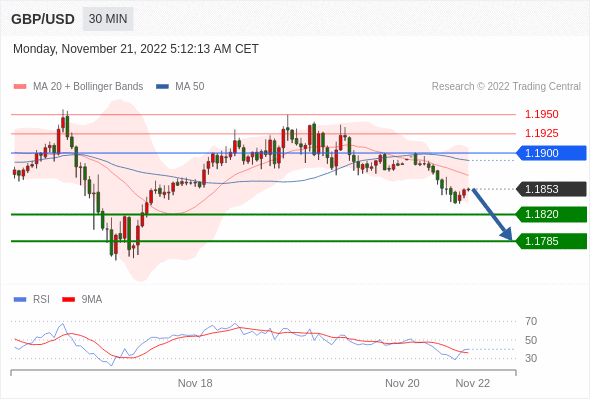The width and height of the screenshot is (590, 400).
Task: Click the RSI 50 level label
Action: [531, 340]
